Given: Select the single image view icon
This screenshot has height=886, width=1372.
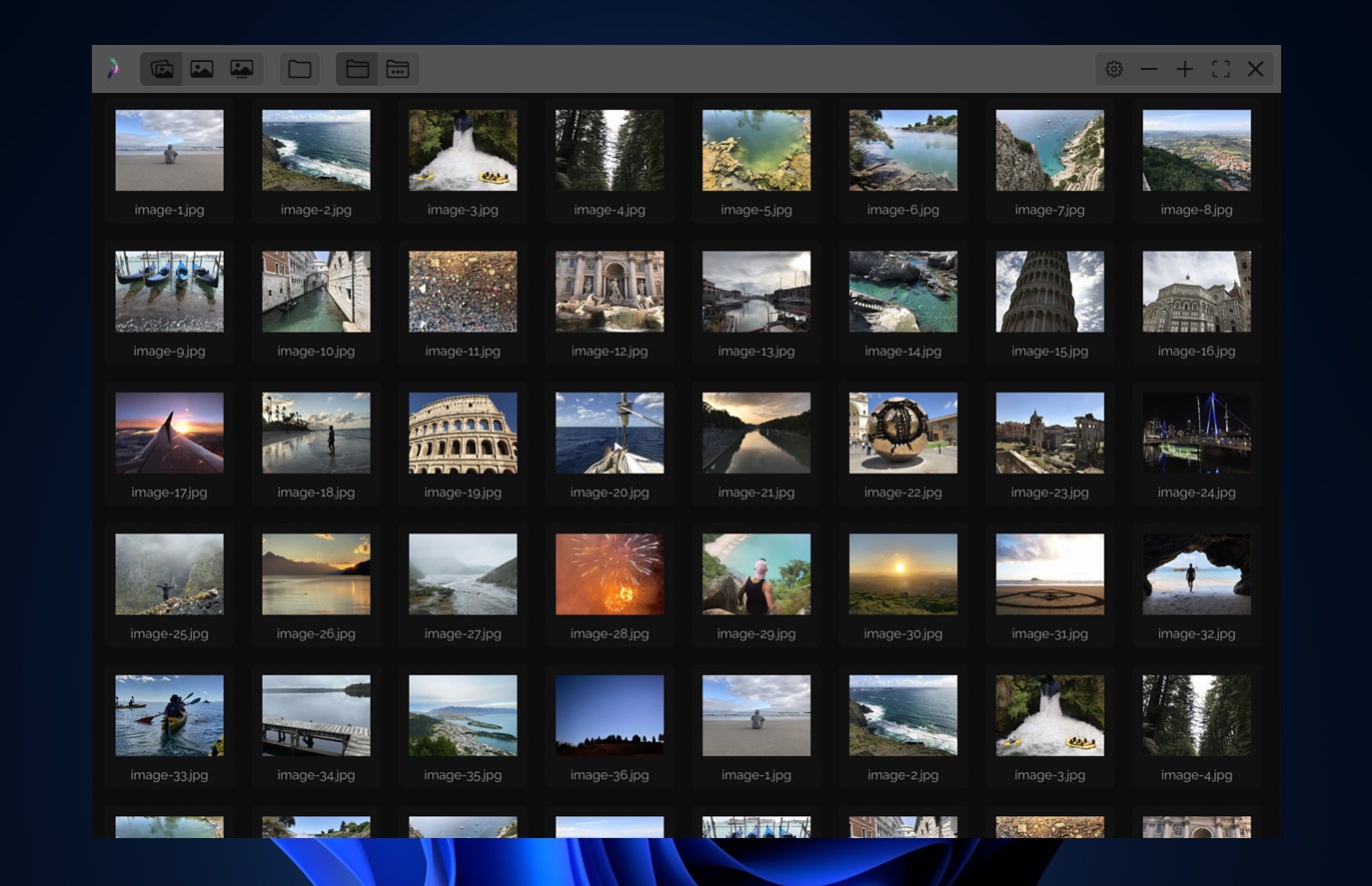Looking at the screenshot, I should point(202,69).
